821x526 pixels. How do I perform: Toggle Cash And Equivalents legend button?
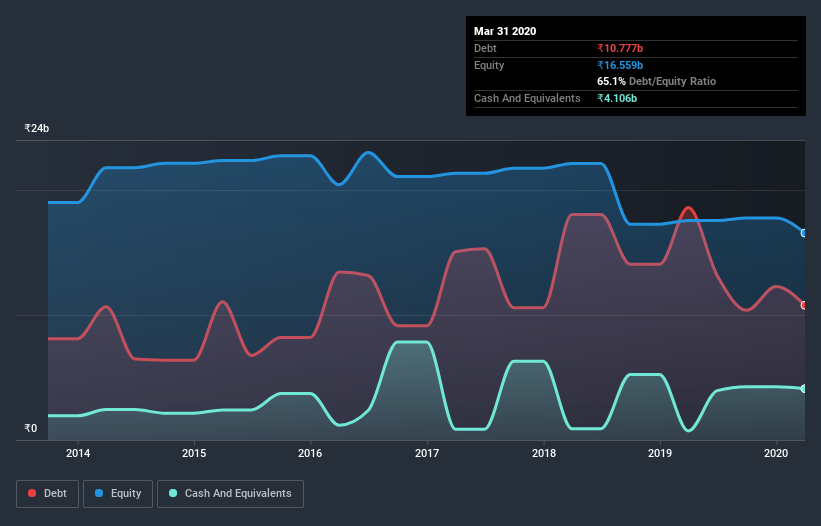[230, 494]
